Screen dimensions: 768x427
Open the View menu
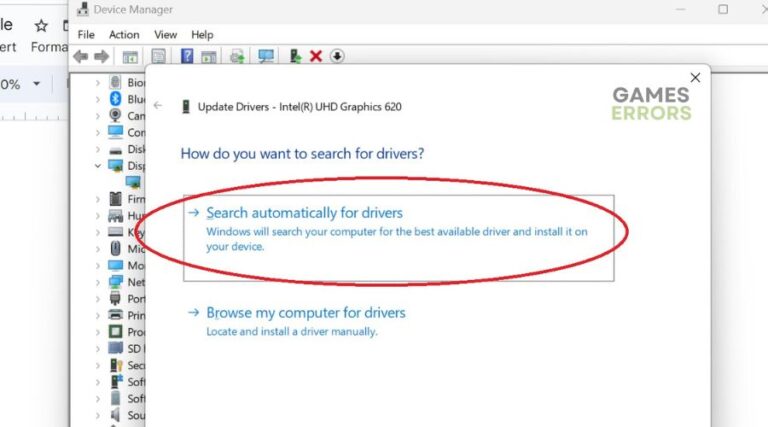pos(165,34)
